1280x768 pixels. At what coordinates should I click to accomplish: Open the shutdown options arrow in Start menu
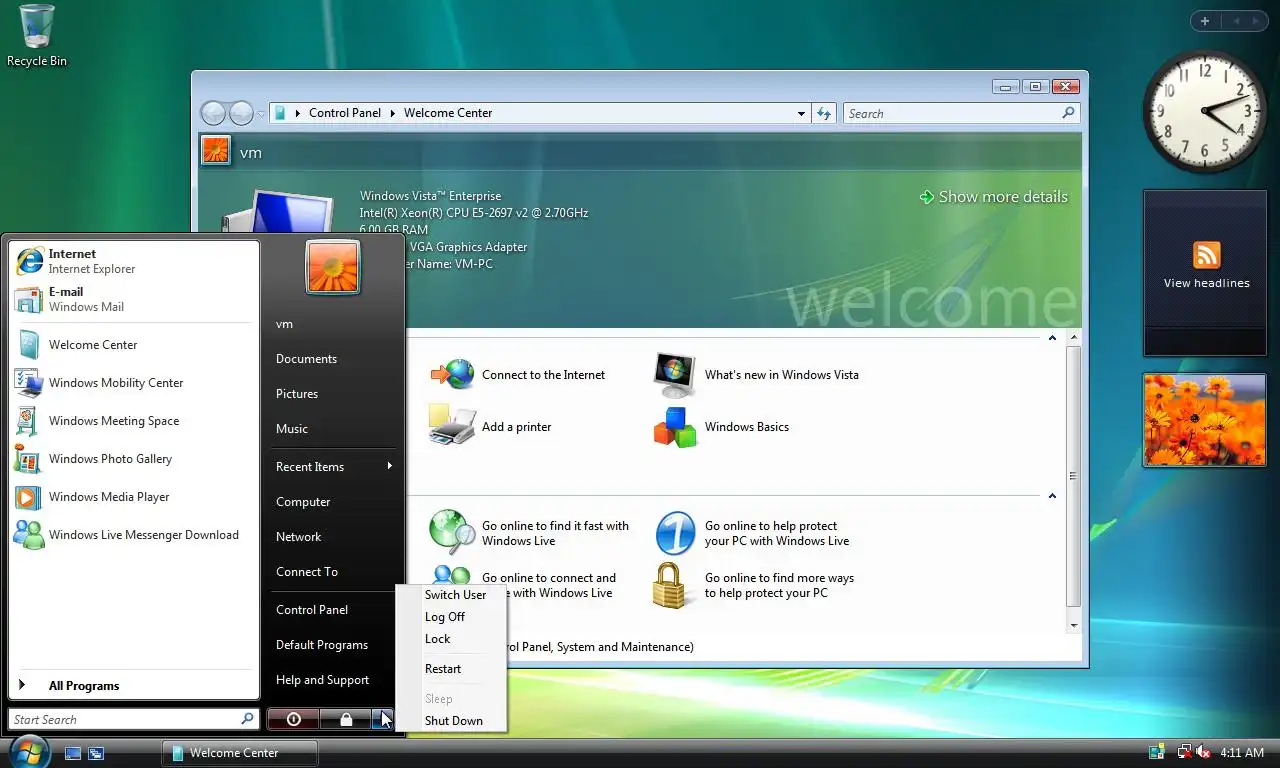[383, 719]
